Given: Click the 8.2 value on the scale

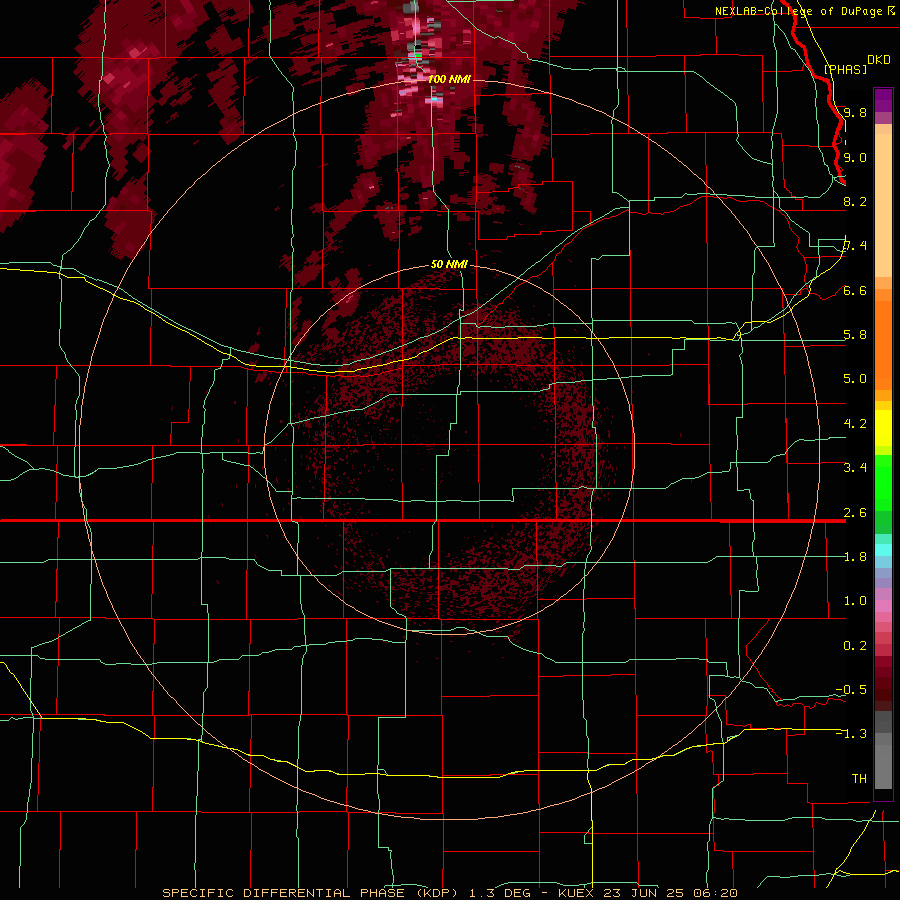Looking at the screenshot, I should [x=855, y=201].
